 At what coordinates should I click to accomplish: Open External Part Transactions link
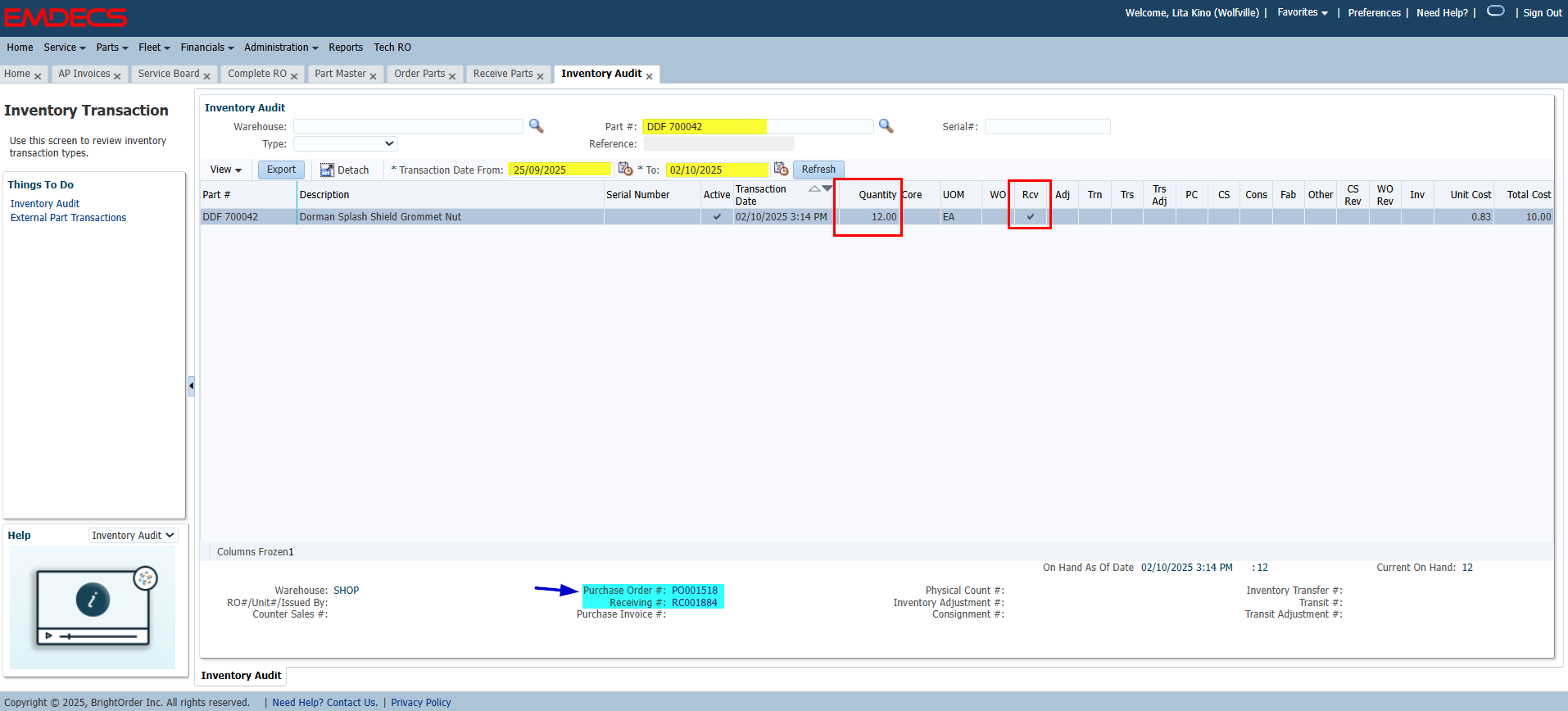[68, 218]
